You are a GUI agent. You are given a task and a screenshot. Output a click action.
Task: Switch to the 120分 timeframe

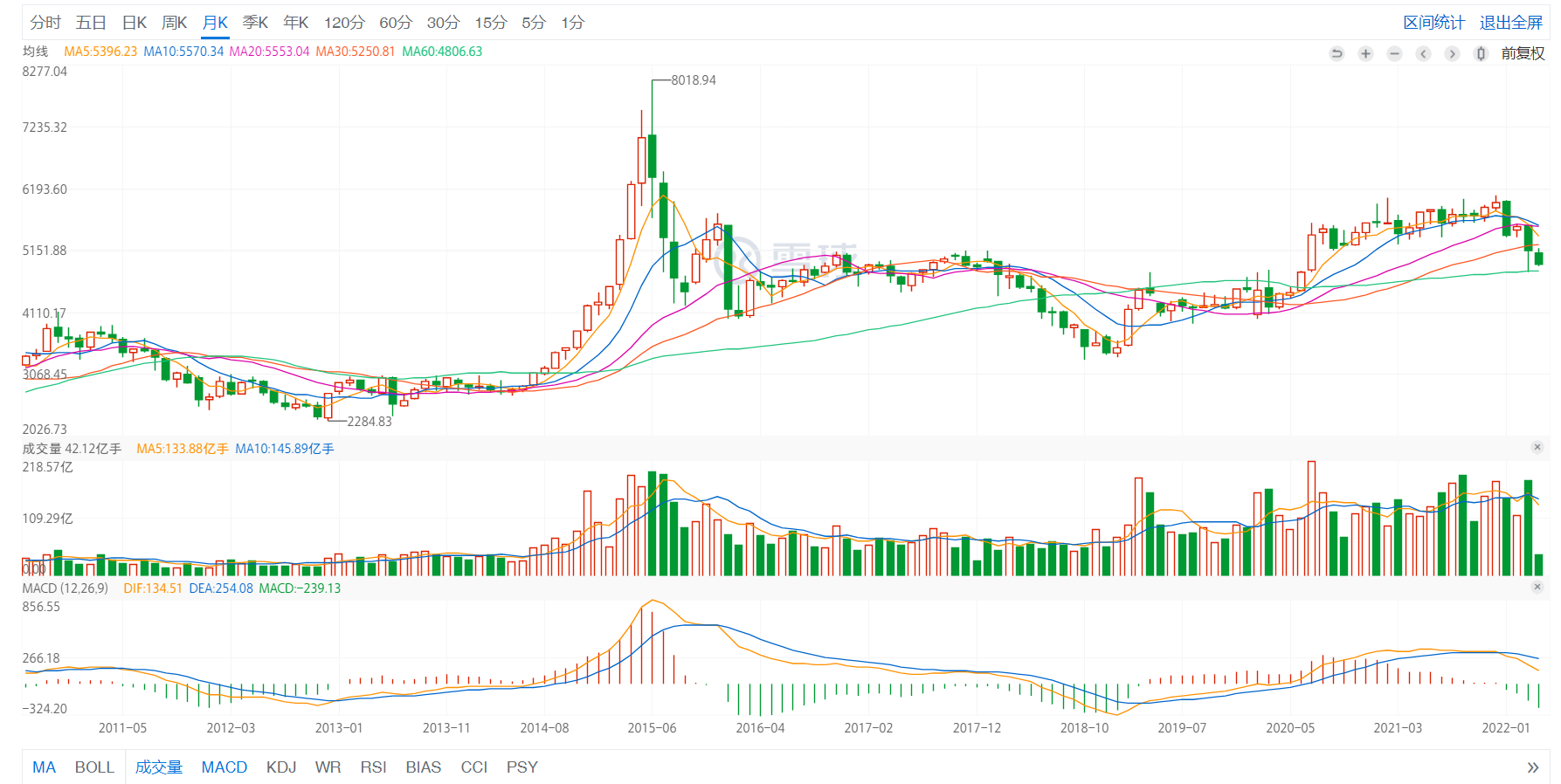[x=344, y=23]
